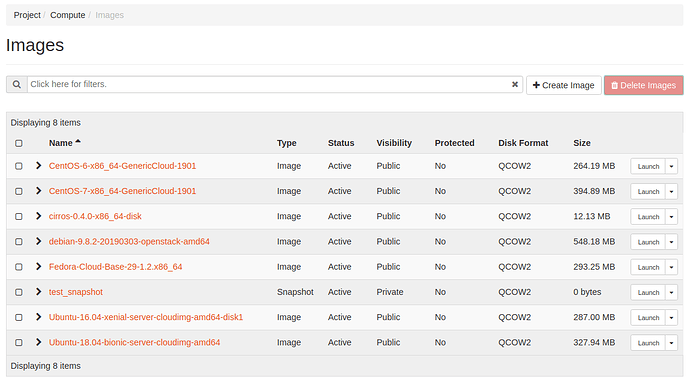Launch the Fedora-Cloud-Base-29 image
690x378 pixels.
648,267
